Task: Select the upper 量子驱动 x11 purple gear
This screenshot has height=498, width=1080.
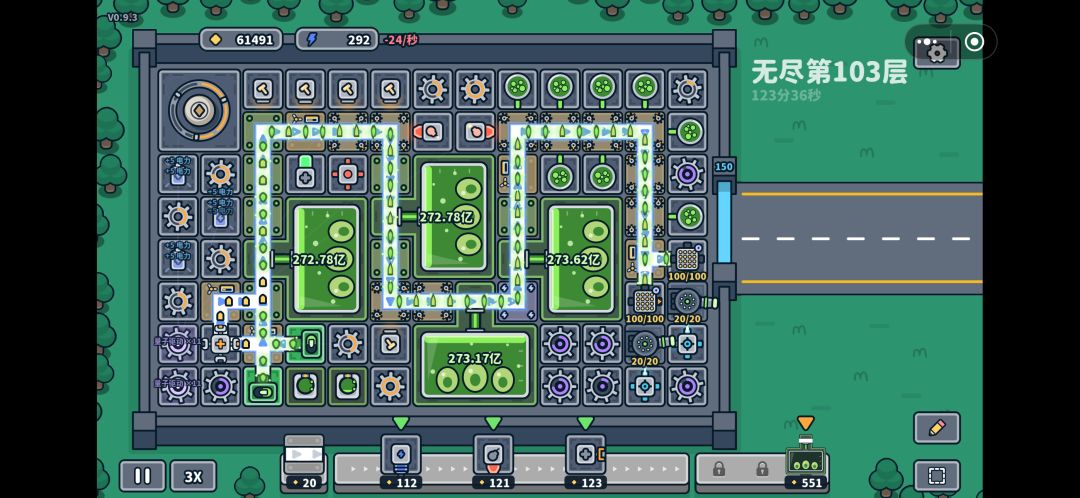Action: click(x=178, y=343)
